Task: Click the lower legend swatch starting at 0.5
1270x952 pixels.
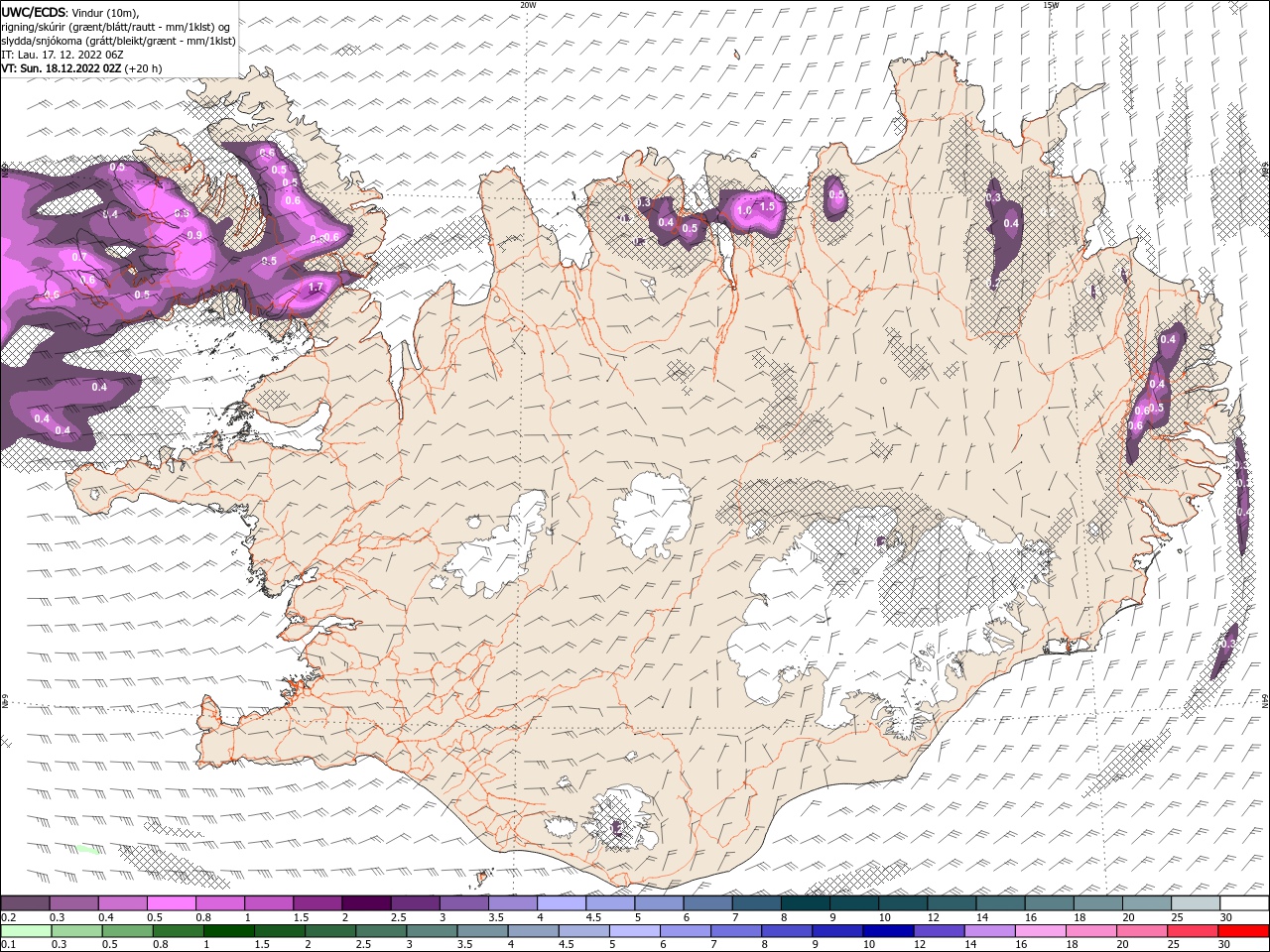Action: (127, 931)
